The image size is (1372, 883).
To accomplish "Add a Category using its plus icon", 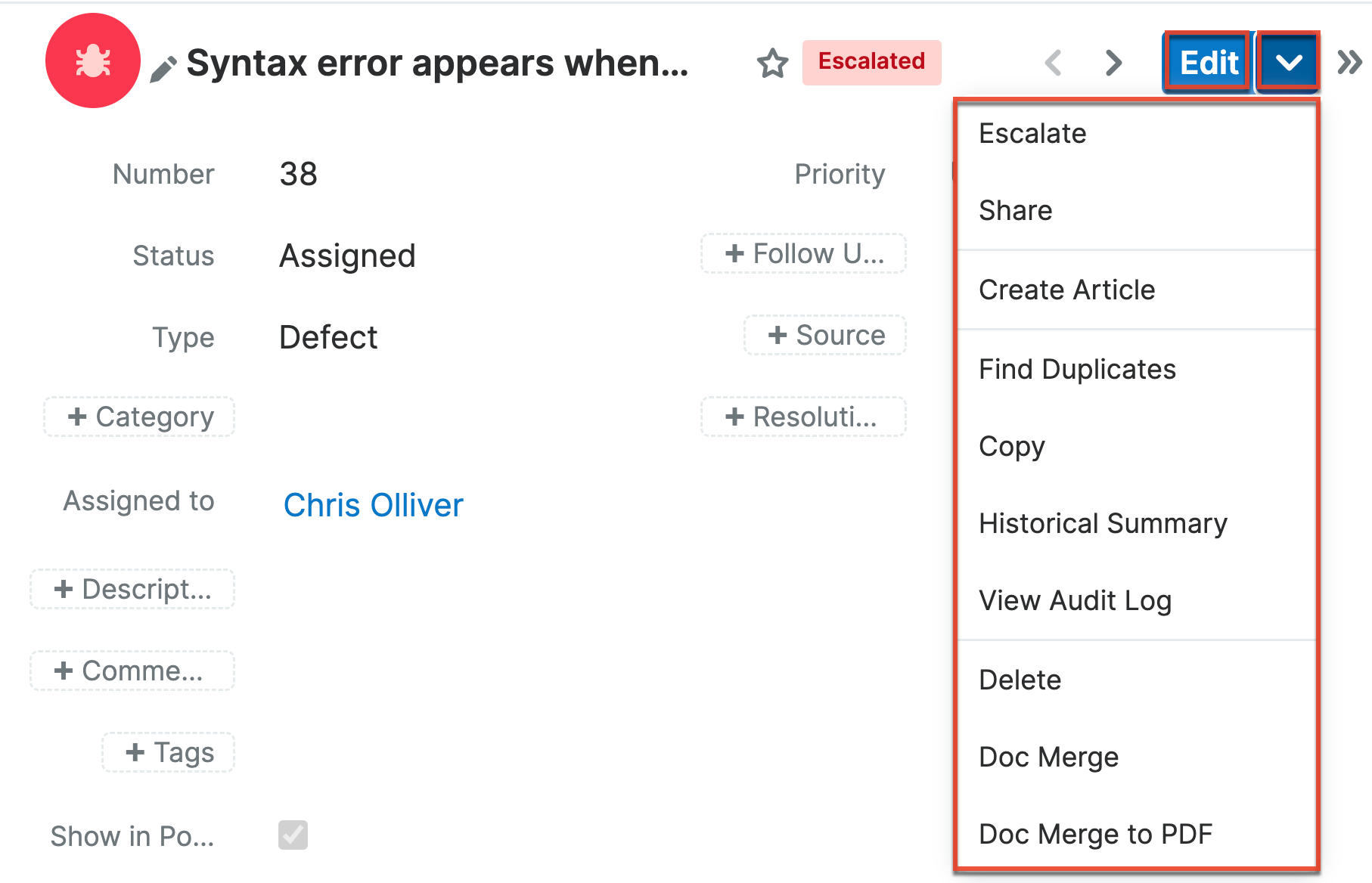I will coord(138,417).
